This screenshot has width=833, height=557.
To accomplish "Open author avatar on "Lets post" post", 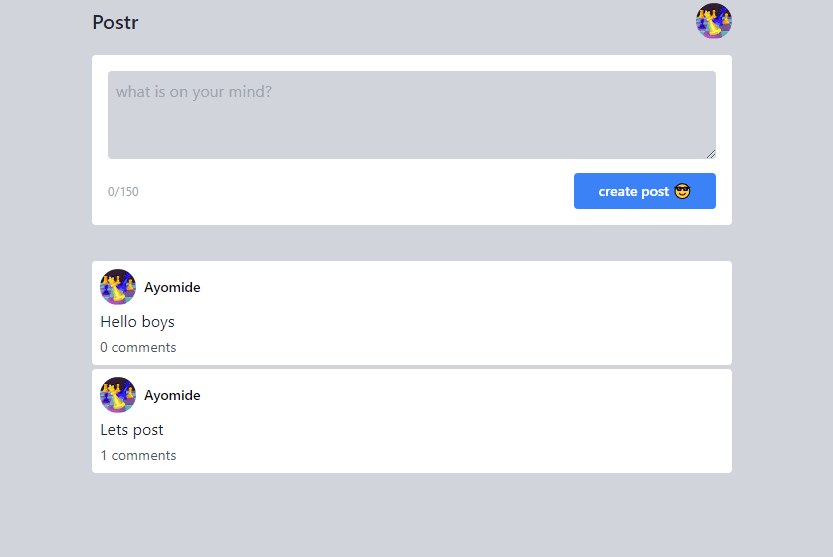I will [118, 395].
